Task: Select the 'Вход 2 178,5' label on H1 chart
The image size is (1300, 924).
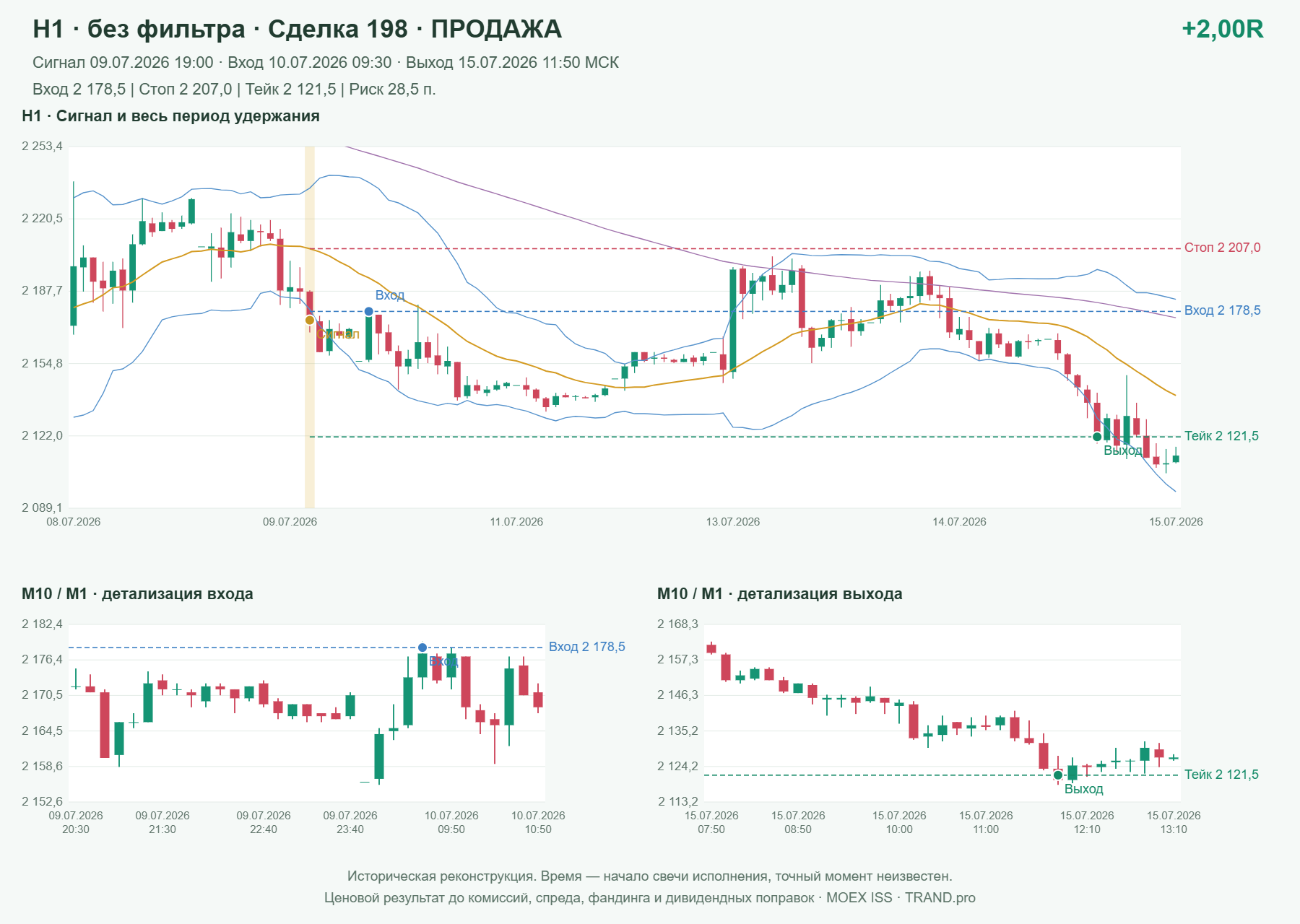Action: pyautogui.click(x=1222, y=310)
